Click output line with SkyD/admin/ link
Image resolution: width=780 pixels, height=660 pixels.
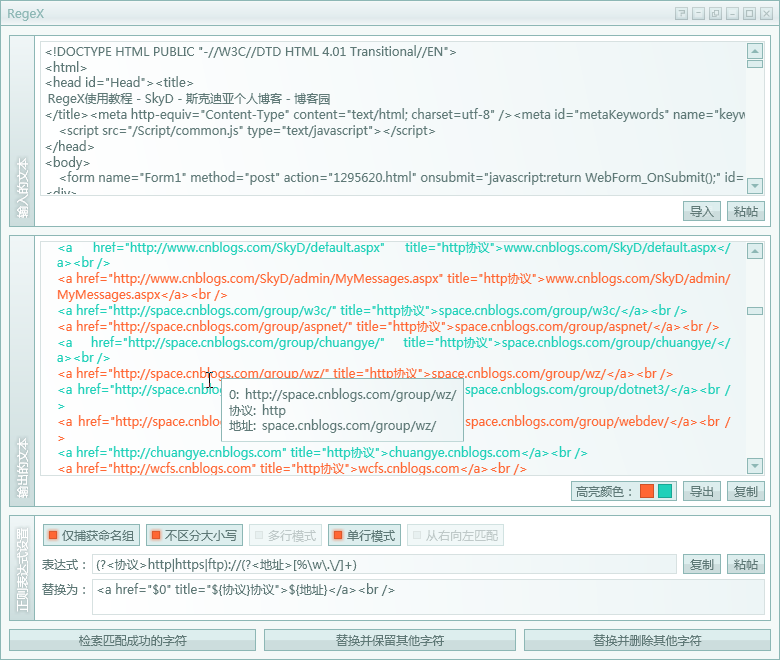[394, 286]
